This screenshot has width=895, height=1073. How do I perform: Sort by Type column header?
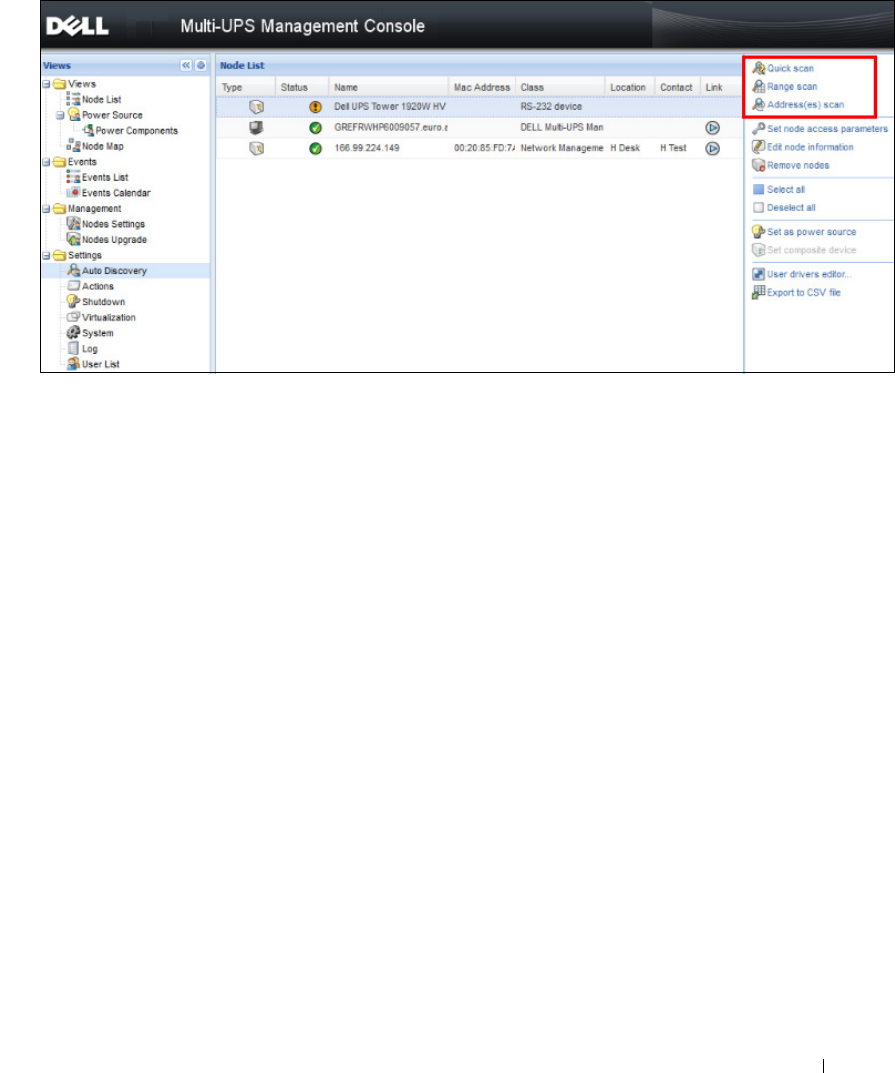click(x=246, y=88)
